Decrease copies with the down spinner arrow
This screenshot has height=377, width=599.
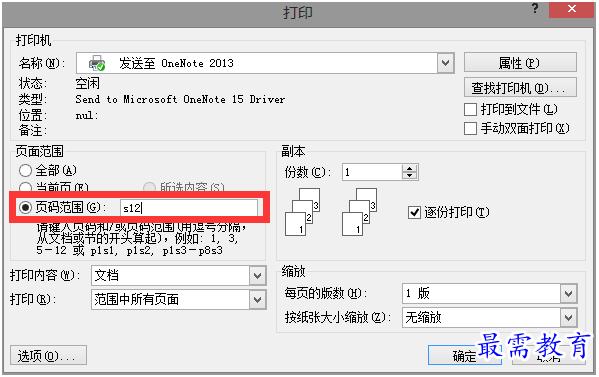point(410,176)
